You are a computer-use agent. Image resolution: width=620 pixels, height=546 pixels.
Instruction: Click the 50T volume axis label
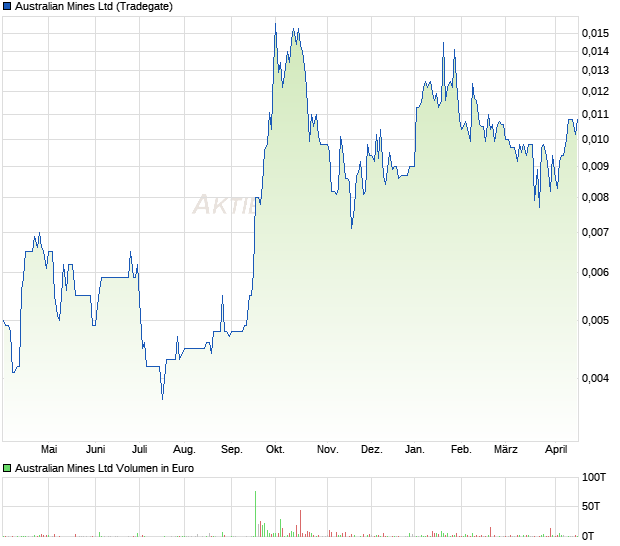[591, 506]
